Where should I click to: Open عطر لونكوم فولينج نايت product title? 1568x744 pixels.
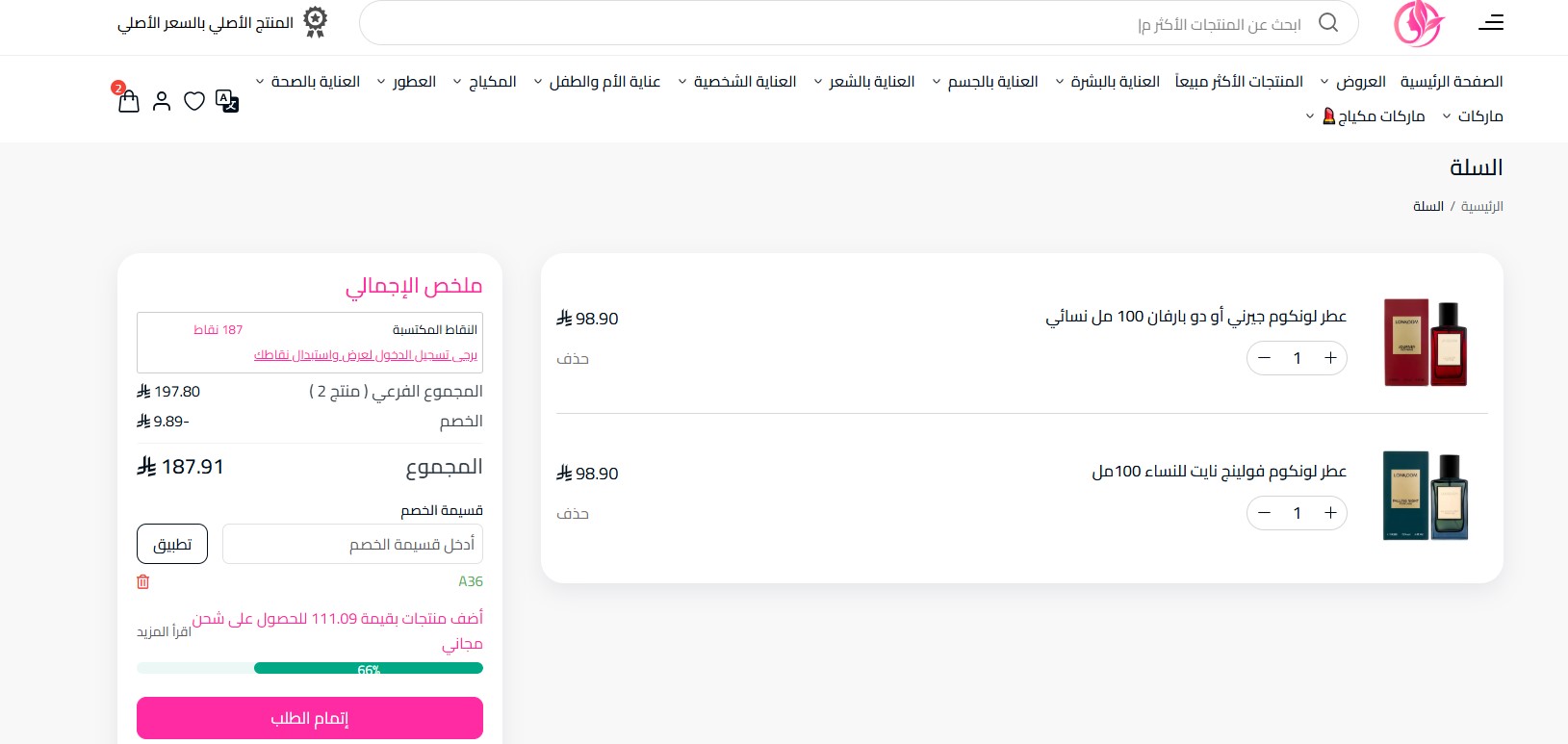(1220, 472)
